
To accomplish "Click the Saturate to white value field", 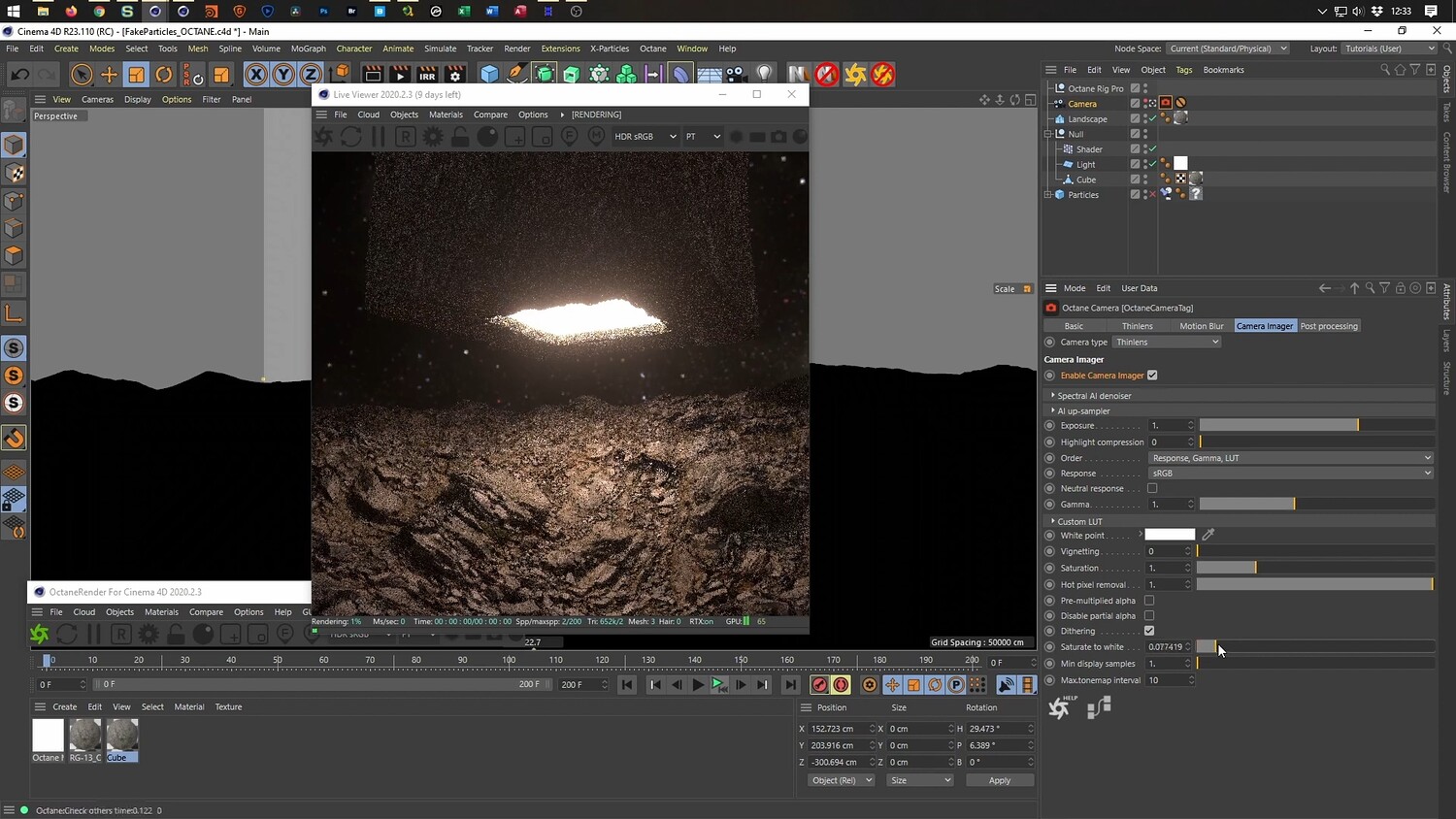I will (x=1168, y=647).
